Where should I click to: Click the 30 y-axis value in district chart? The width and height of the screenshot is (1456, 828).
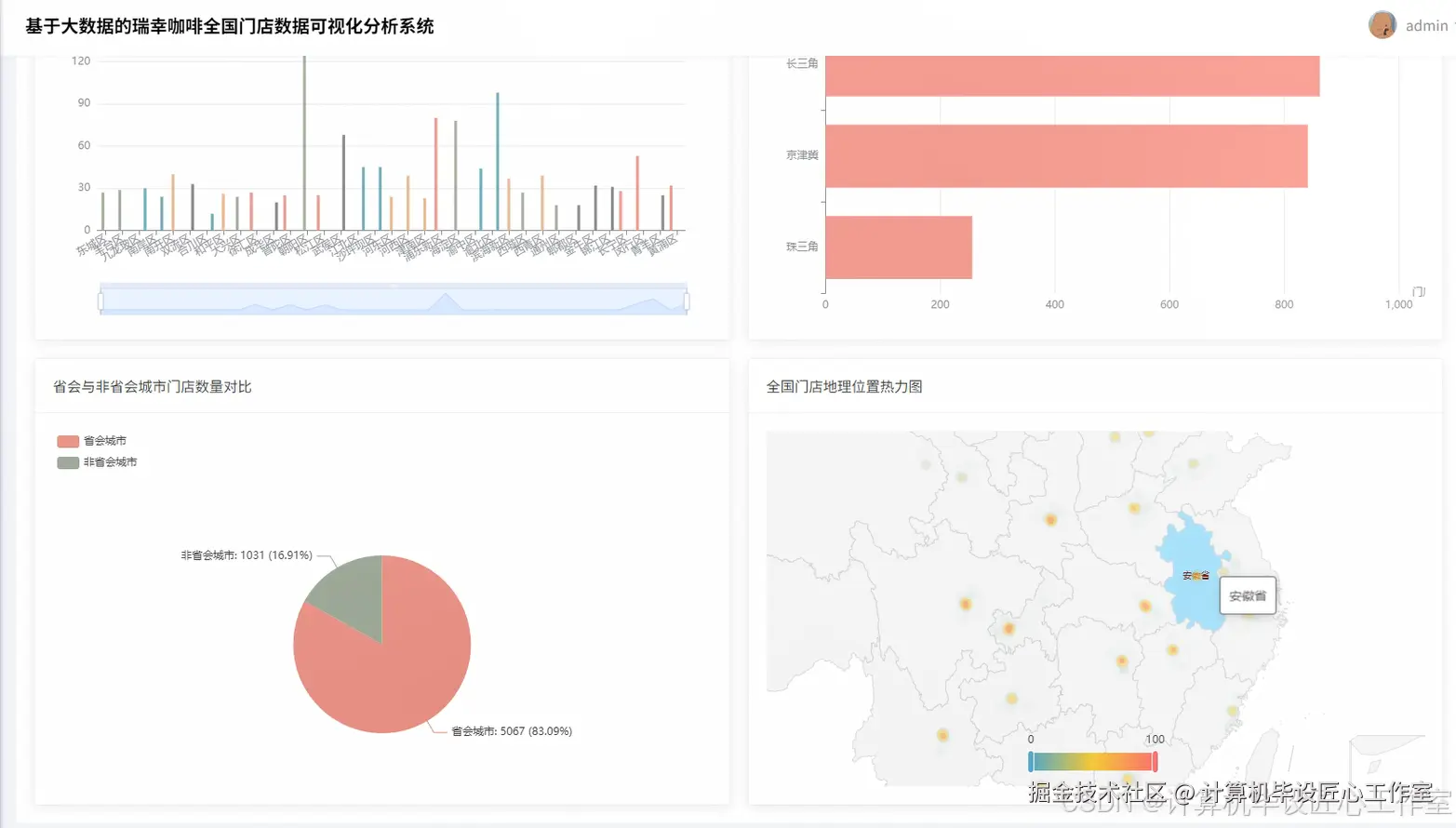pos(84,187)
